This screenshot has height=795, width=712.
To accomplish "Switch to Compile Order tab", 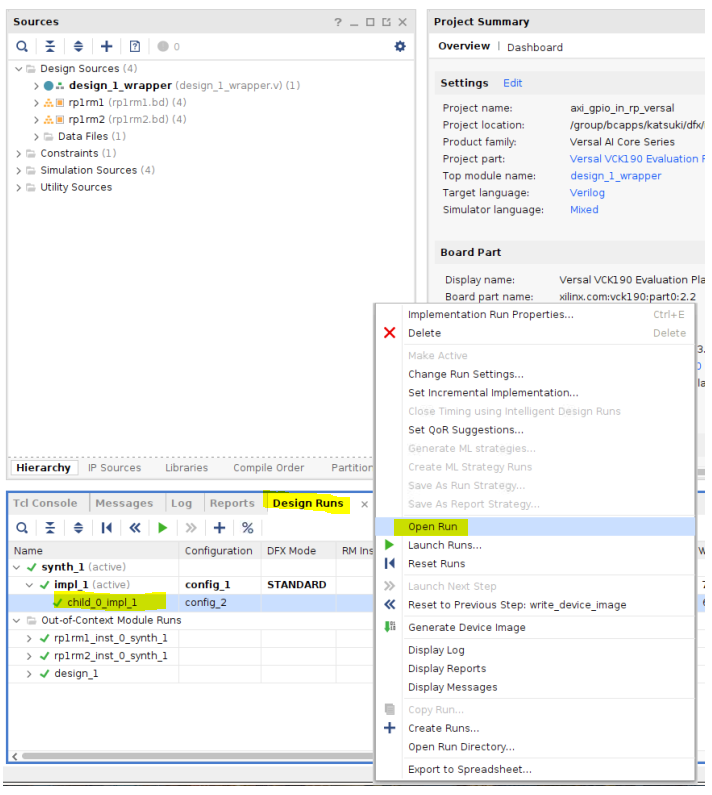I will 269,467.
